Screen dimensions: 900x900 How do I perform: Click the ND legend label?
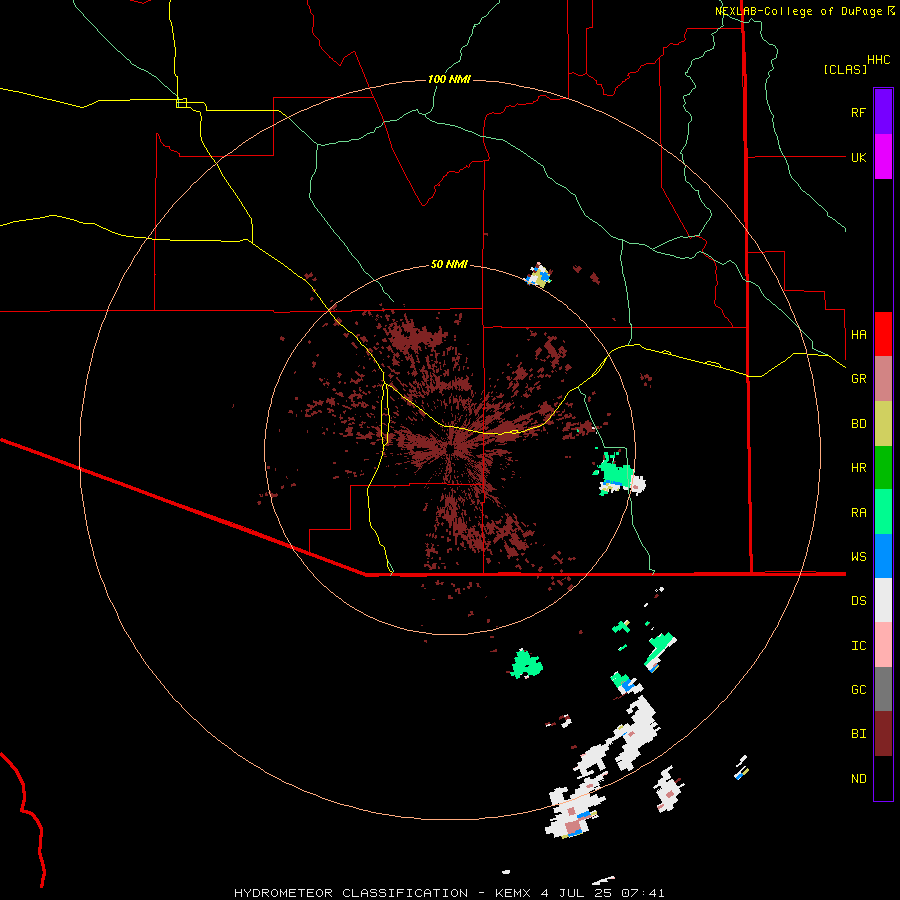coord(858,778)
